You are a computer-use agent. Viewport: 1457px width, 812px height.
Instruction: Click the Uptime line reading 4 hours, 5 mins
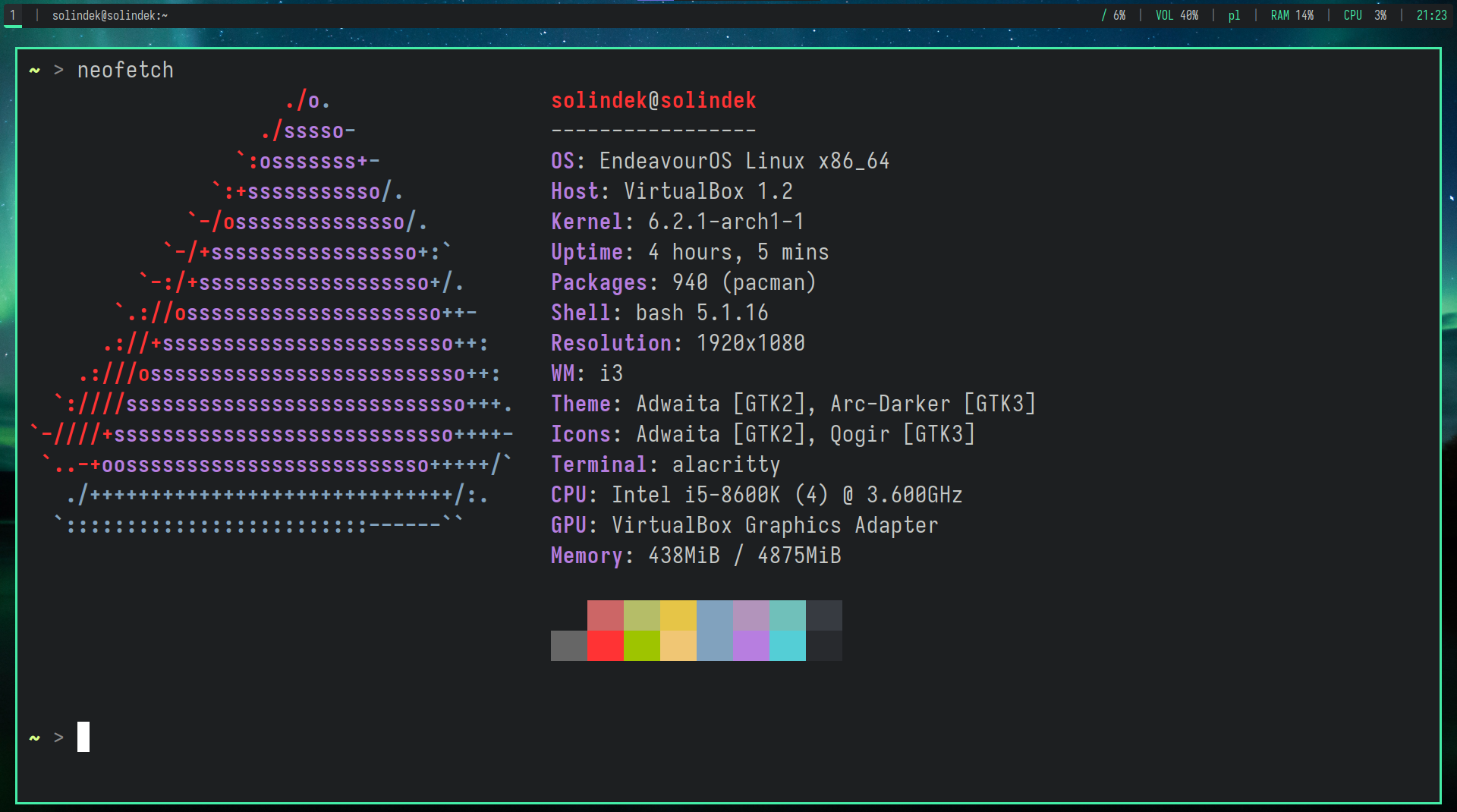[690, 252]
